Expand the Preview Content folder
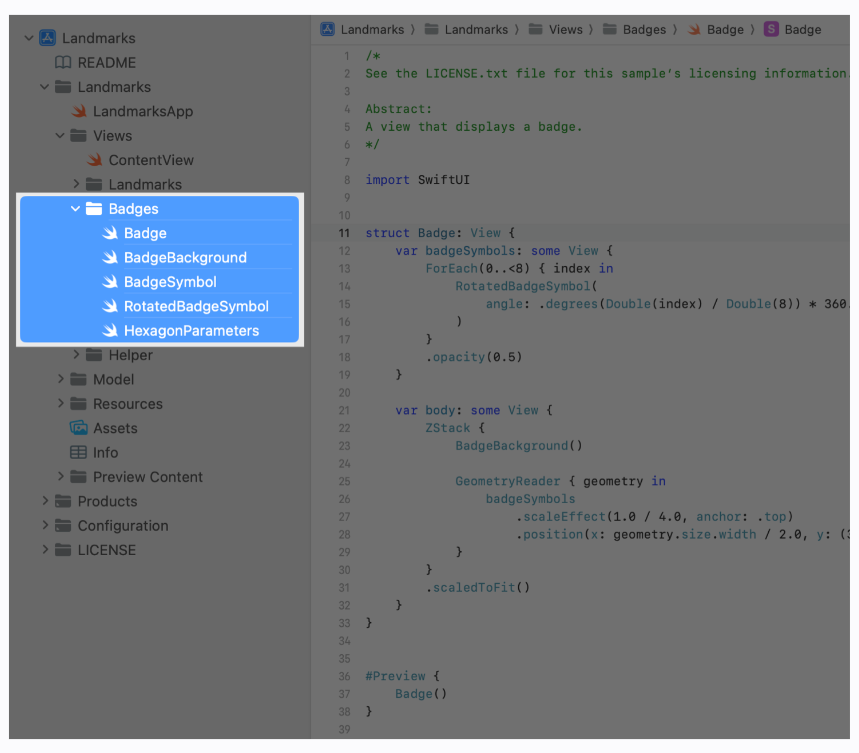This screenshot has width=859, height=753. point(60,476)
